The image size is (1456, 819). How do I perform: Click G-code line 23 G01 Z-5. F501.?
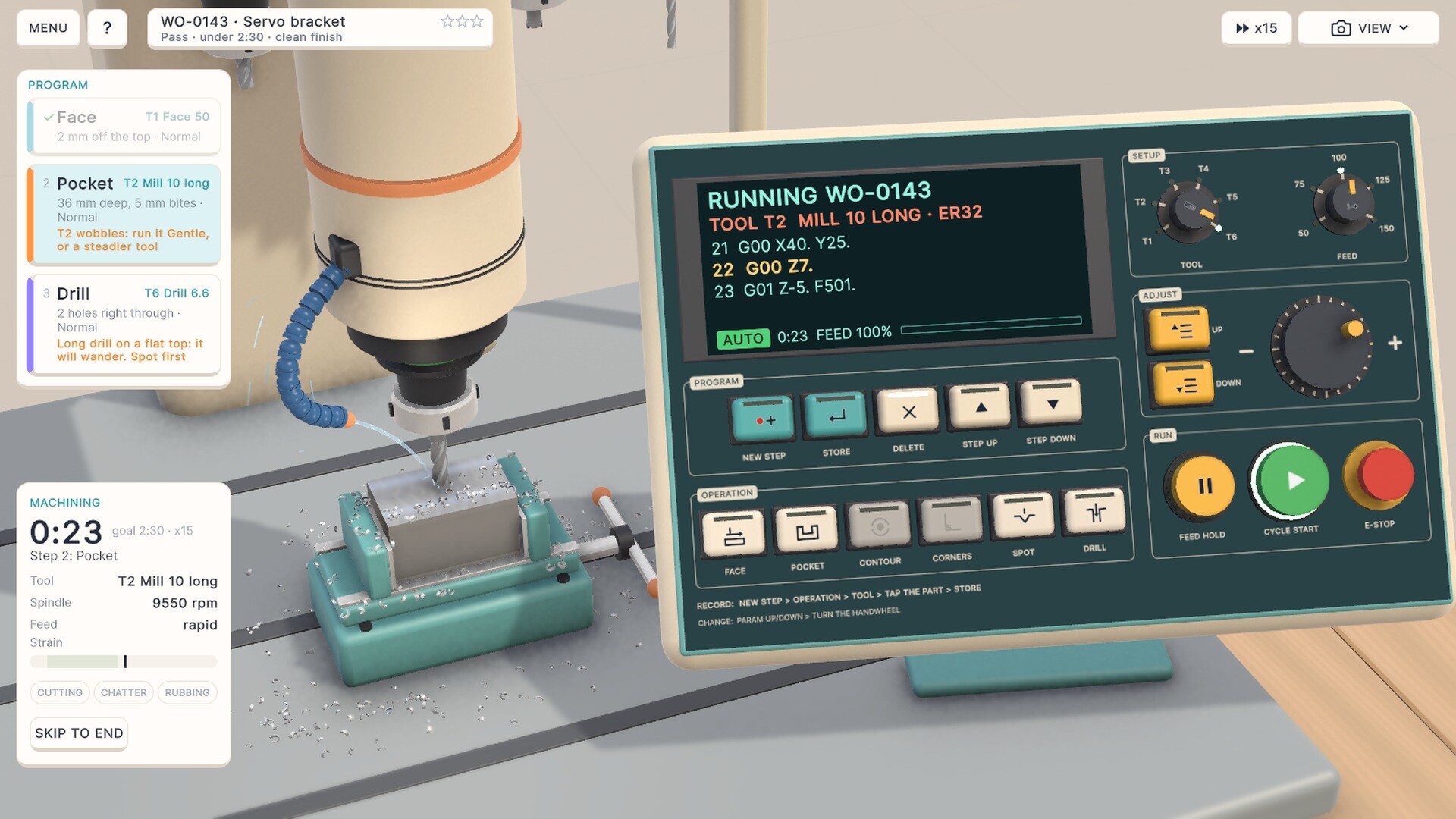click(785, 289)
